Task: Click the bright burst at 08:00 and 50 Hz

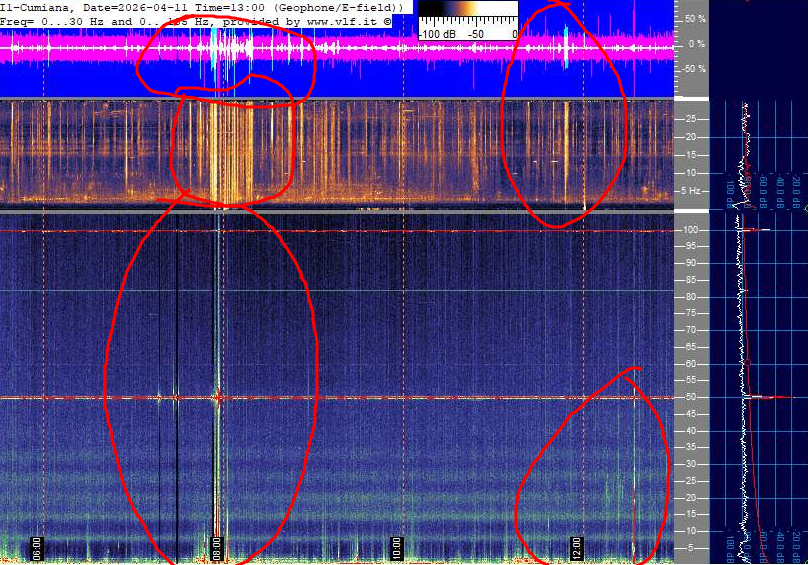Action: tap(217, 397)
